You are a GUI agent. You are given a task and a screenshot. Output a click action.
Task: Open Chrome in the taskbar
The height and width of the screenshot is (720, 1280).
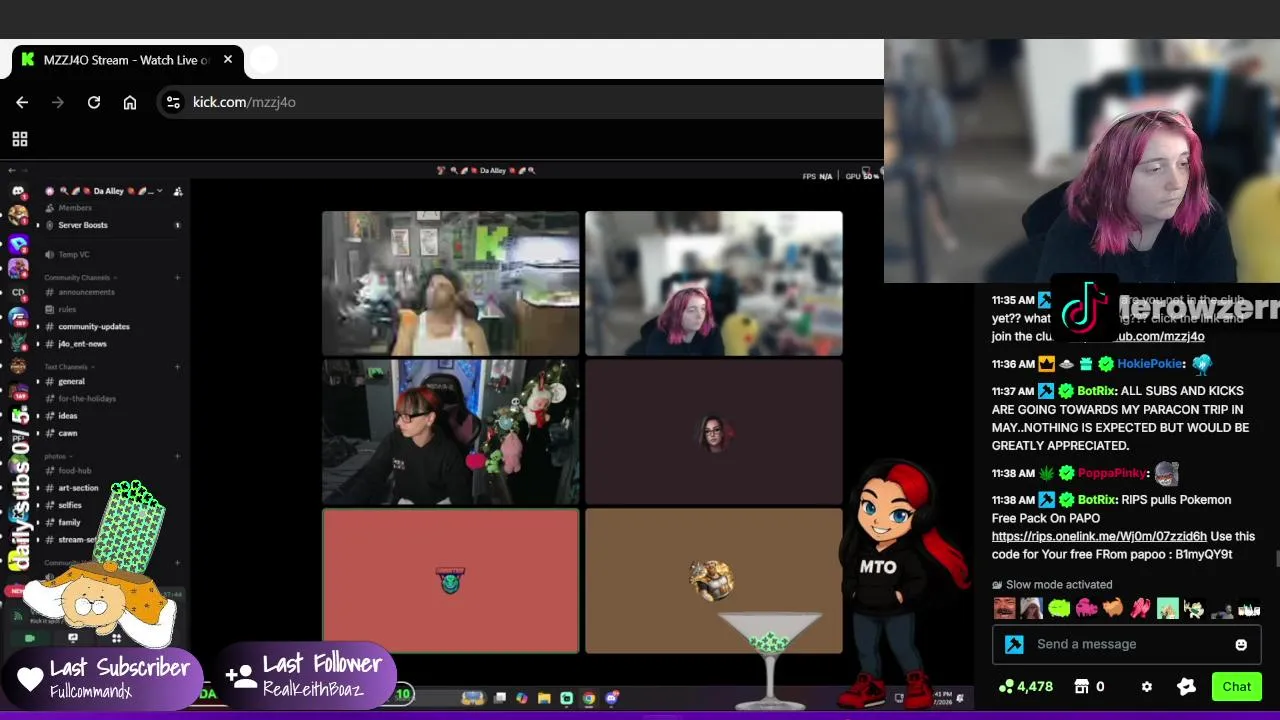589,698
